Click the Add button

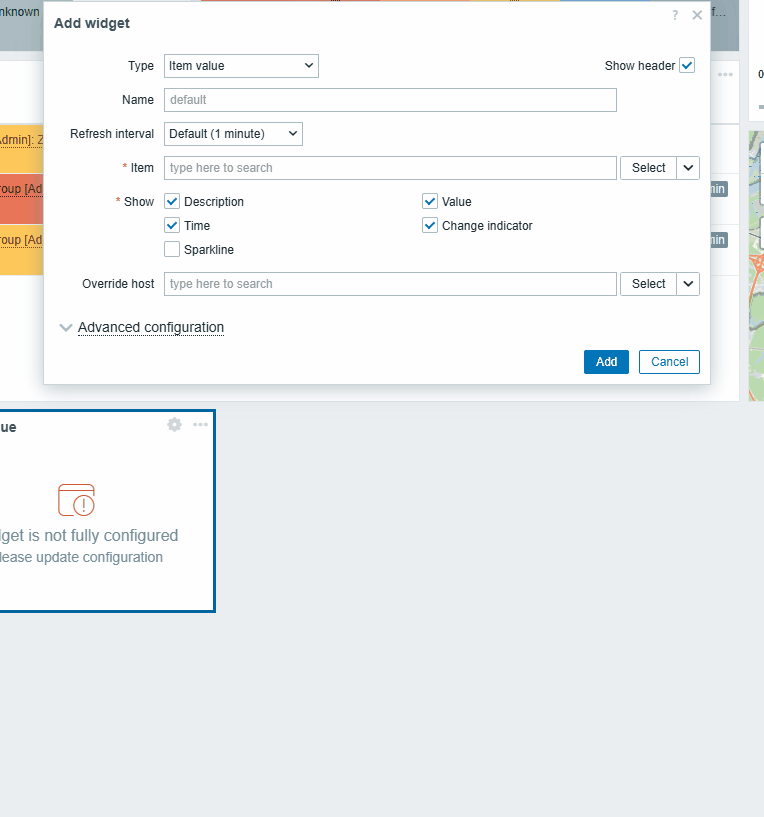click(606, 362)
